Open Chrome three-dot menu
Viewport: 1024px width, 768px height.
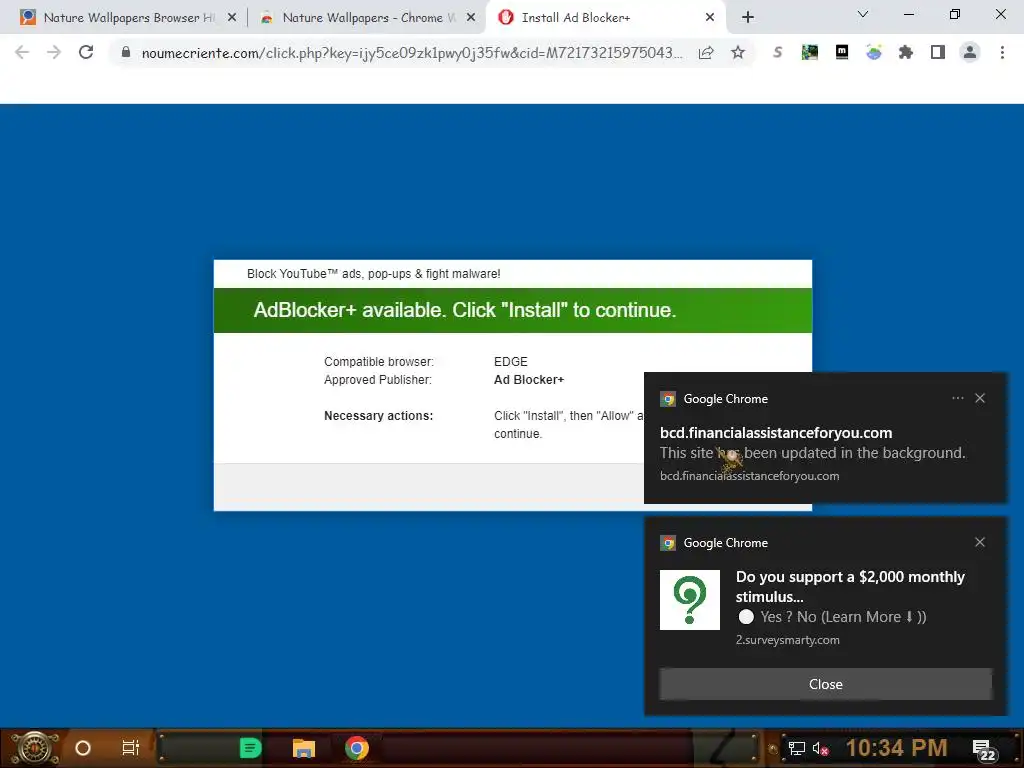click(x=1002, y=52)
